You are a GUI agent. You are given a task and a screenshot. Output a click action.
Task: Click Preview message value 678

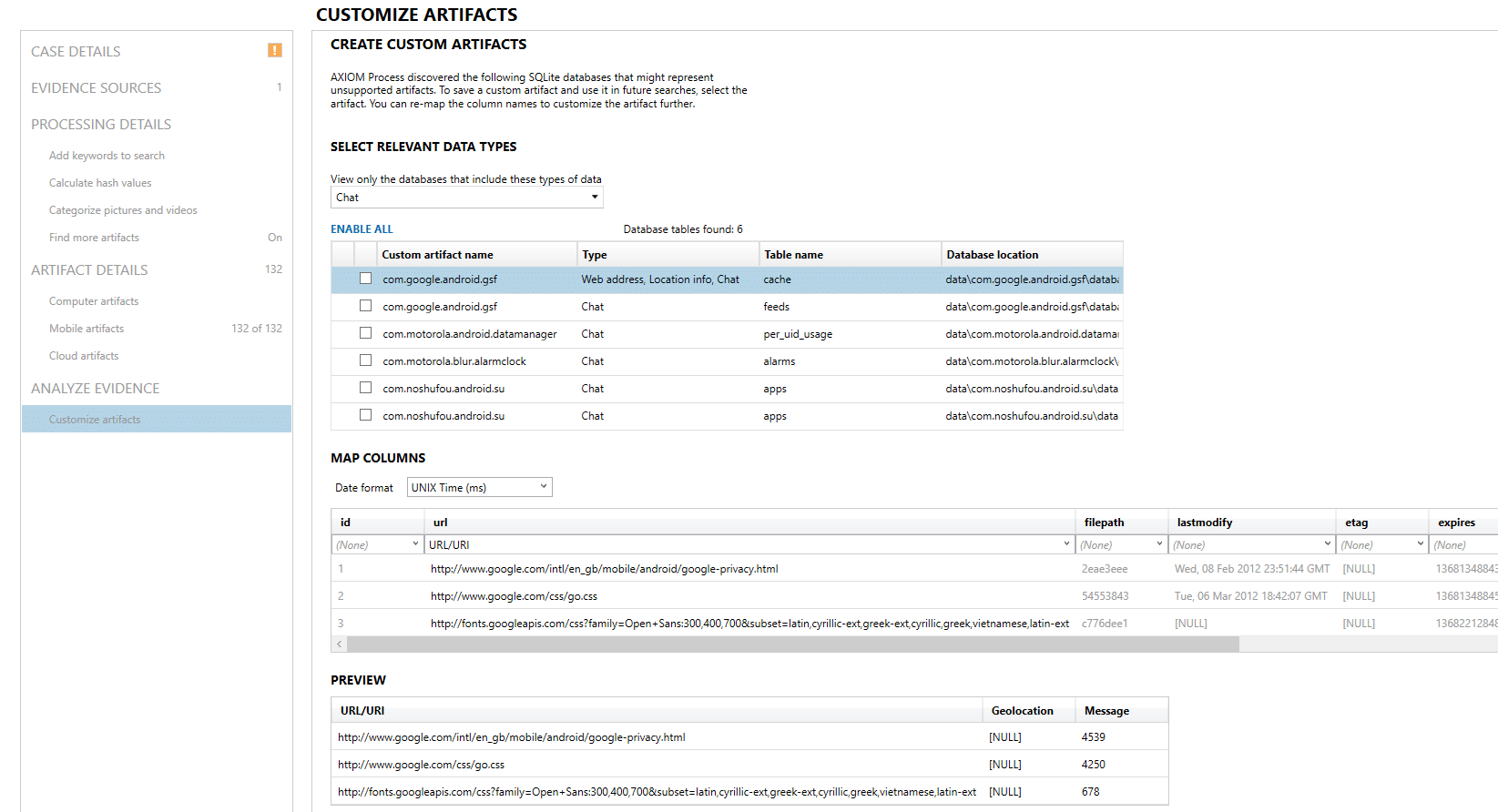(x=1090, y=792)
